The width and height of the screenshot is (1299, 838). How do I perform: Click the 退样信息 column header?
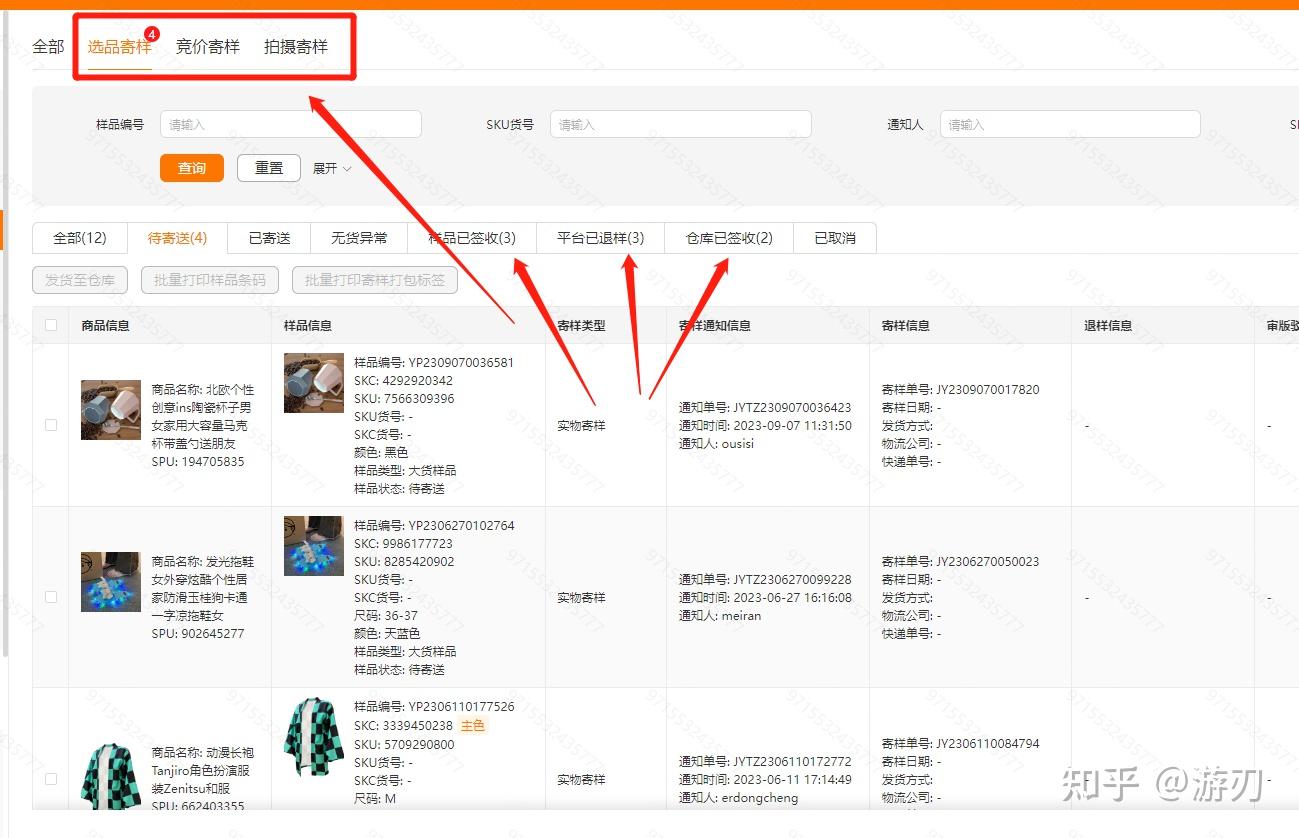[x=1108, y=326]
